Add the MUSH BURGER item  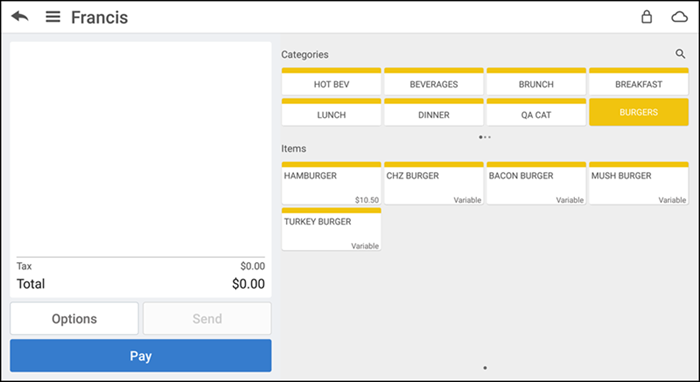pos(639,183)
